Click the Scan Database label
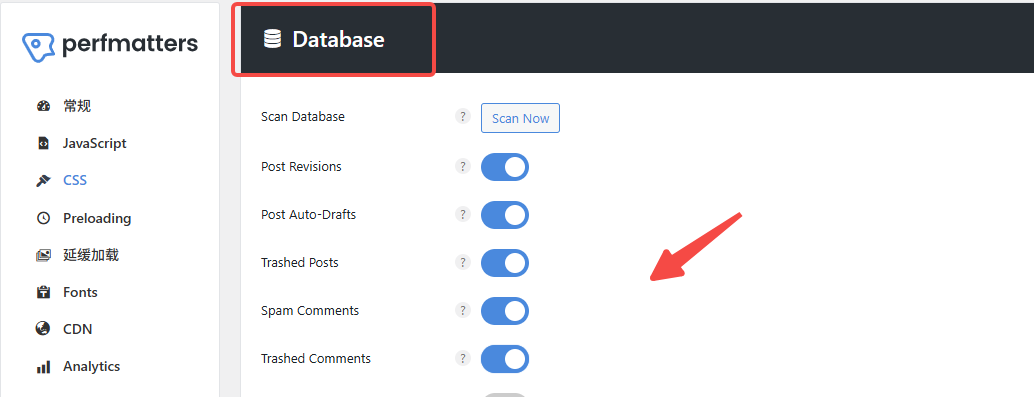Image resolution: width=1034 pixels, height=397 pixels. pos(303,117)
